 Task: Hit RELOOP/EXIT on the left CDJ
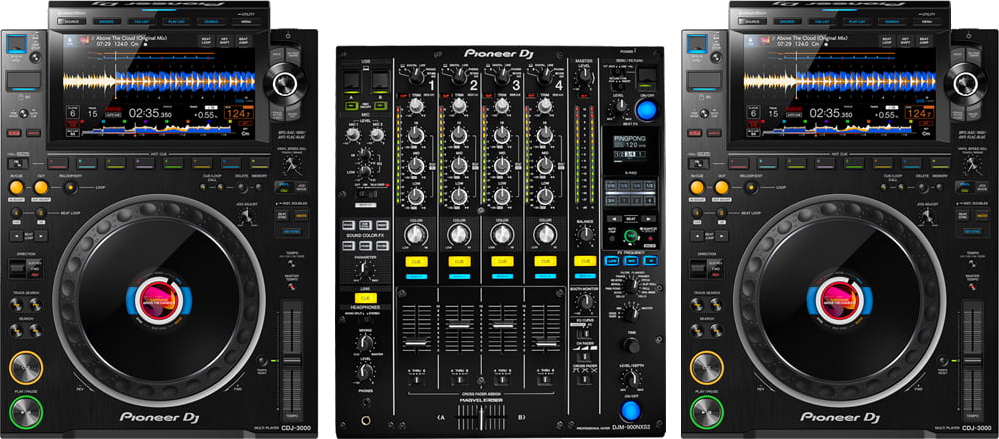[x=69, y=187]
